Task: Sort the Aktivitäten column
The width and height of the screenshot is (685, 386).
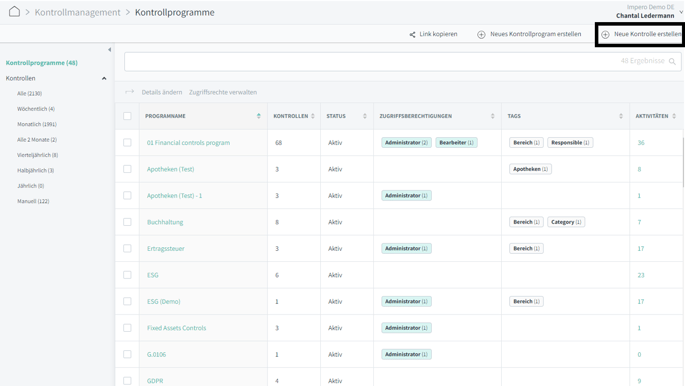Action: [674, 116]
